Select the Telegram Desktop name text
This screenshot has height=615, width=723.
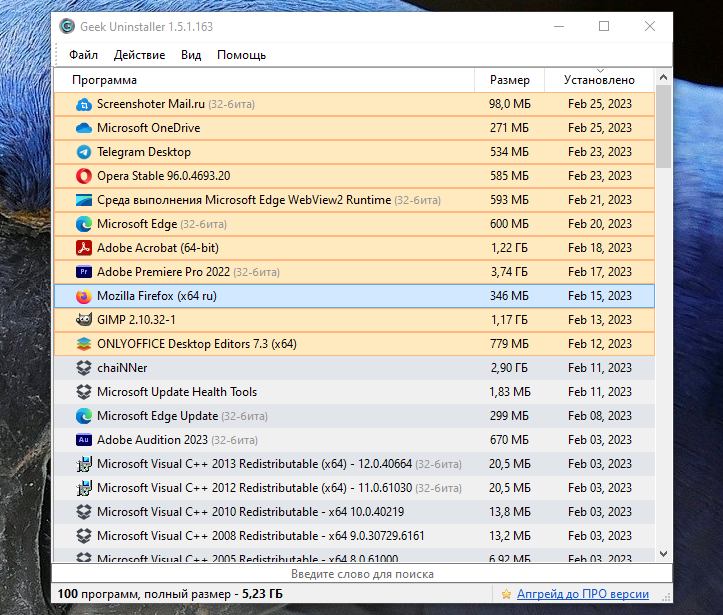tap(144, 152)
